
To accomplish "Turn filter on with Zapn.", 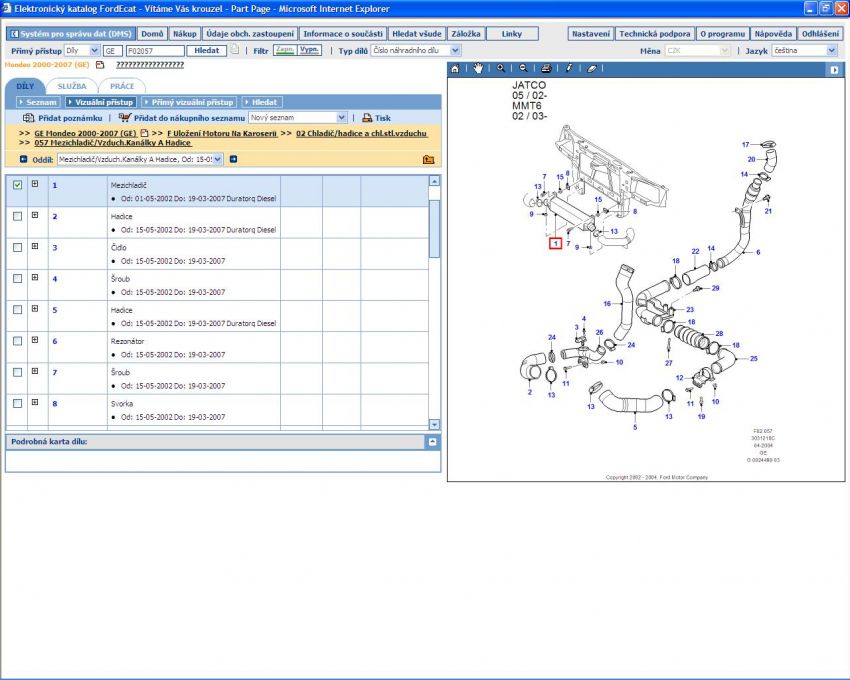I will click(x=284, y=50).
